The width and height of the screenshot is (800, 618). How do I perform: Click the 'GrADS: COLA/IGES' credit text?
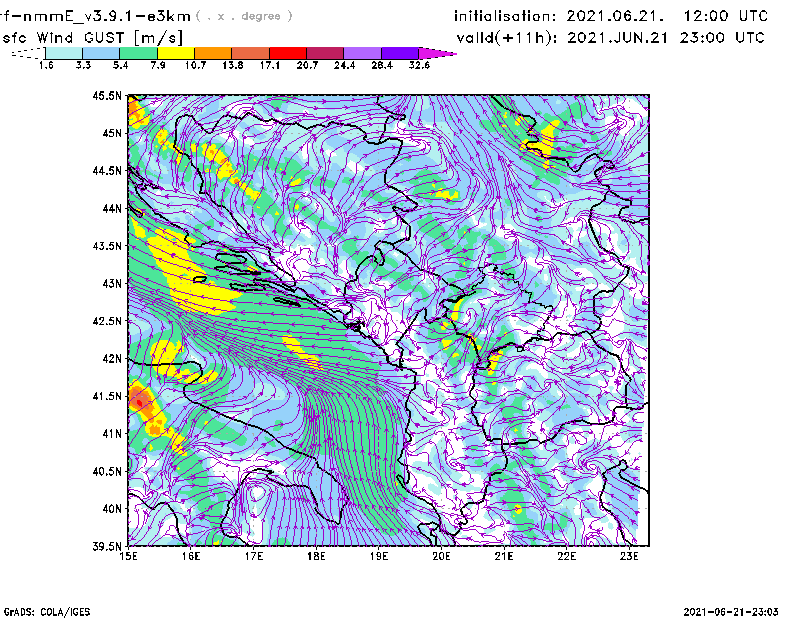coord(47,612)
